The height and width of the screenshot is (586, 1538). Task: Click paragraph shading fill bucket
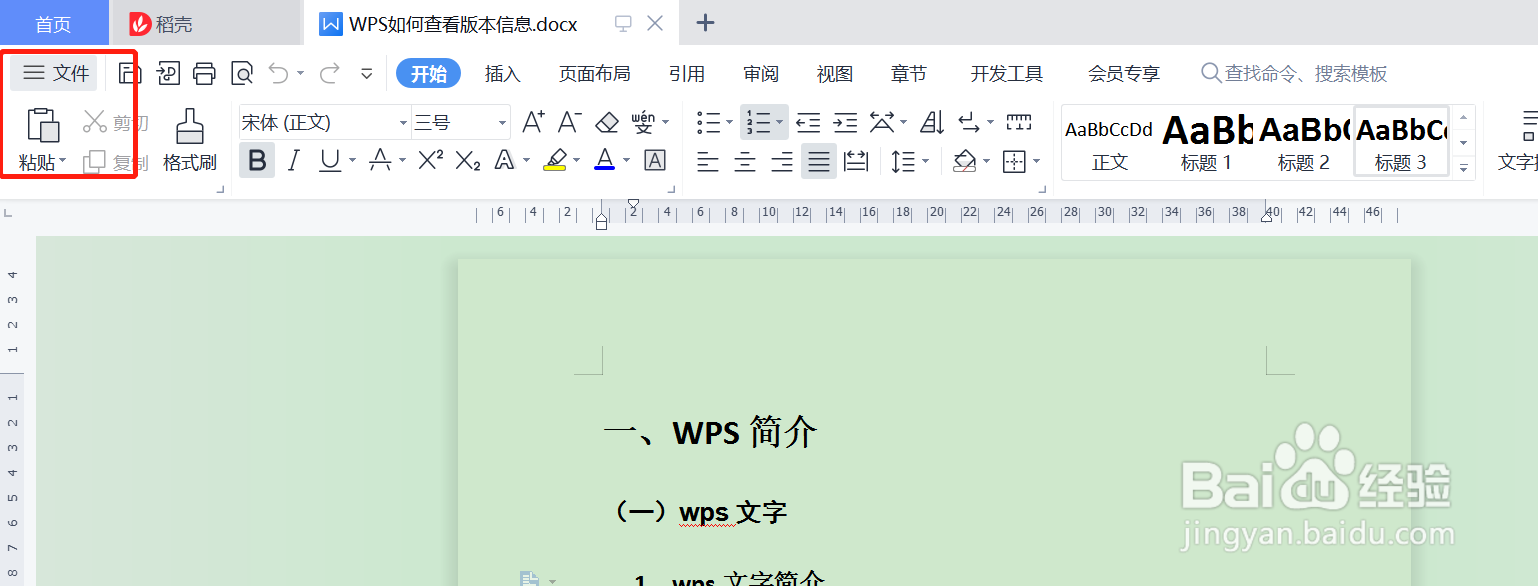pyautogui.click(x=964, y=160)
